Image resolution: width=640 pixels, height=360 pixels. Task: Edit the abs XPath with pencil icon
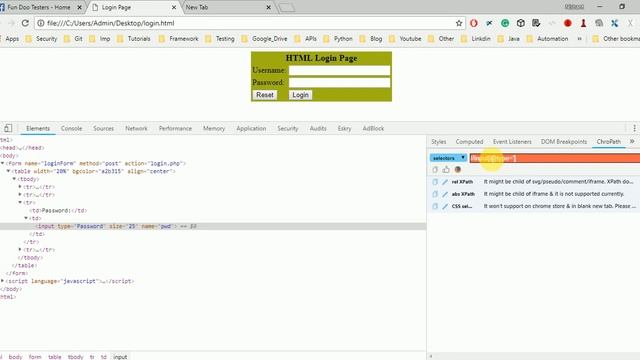445,194
